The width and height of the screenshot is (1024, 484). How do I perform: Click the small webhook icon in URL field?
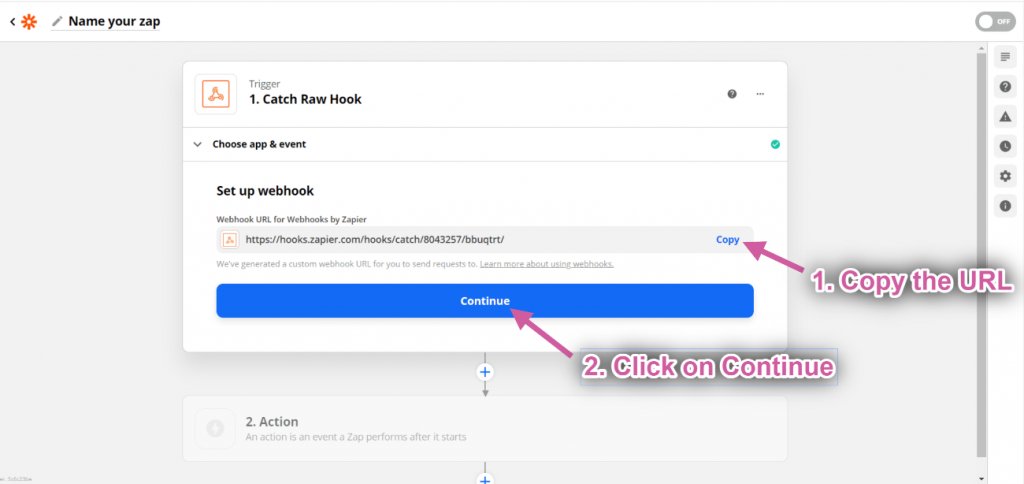click(229, 240)
